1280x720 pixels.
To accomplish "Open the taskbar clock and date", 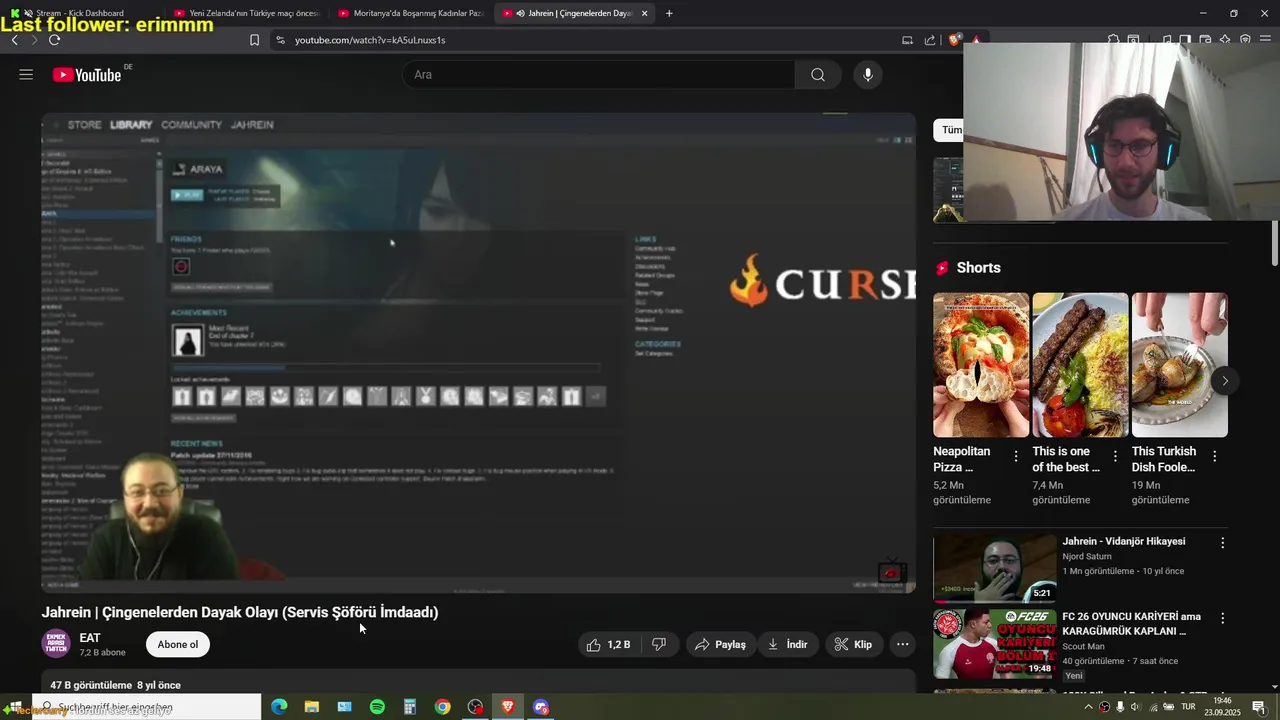I will (1222, 707).
